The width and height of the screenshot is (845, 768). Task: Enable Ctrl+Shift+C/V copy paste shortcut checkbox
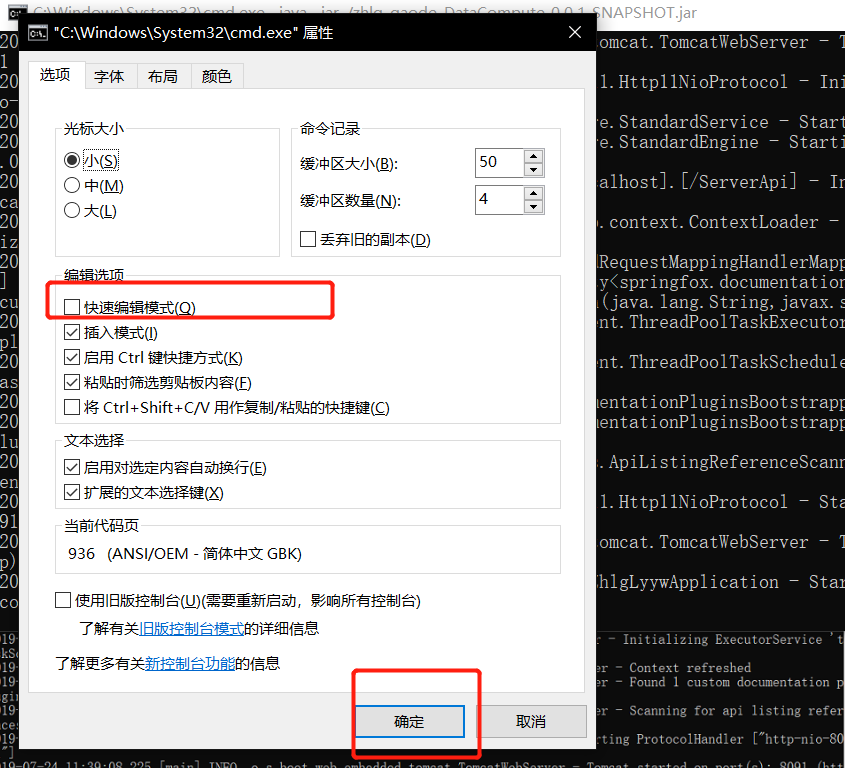(72, 407)
